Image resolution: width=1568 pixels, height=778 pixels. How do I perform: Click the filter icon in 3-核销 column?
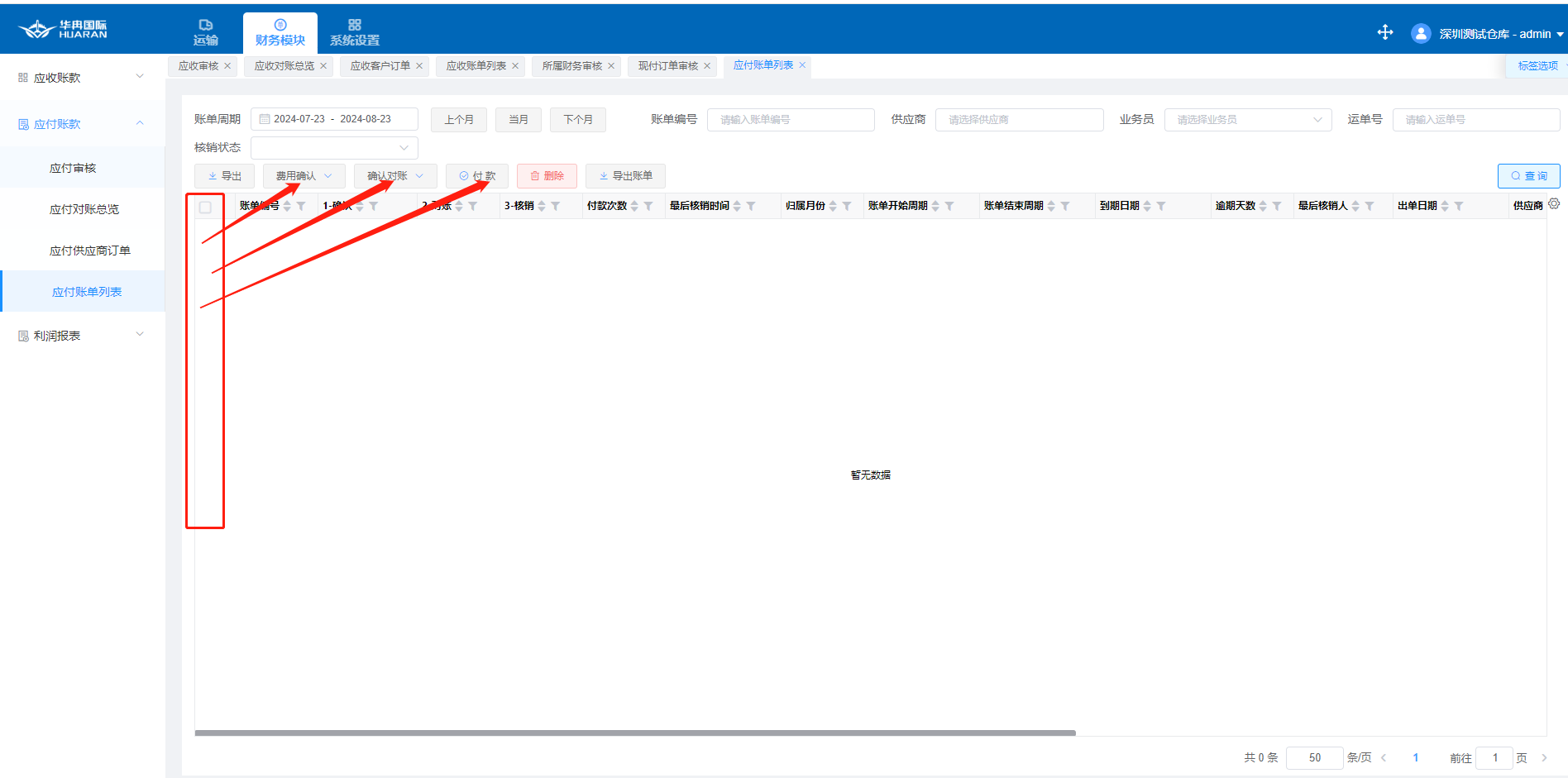[556, 206]
